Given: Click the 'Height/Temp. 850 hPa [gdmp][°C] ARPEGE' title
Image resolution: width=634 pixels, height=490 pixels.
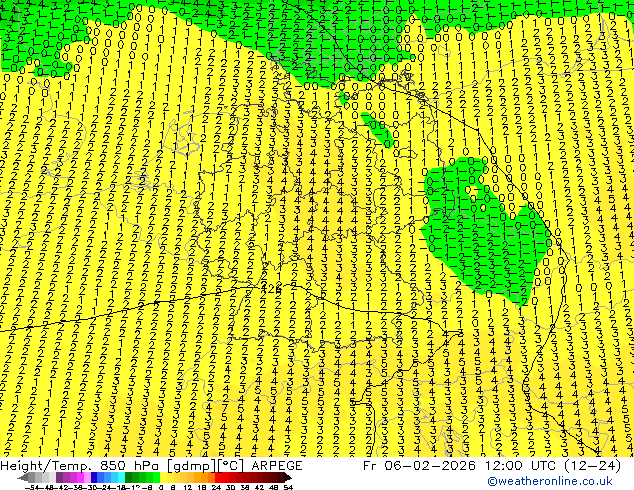Looking at the screenshot, I should pos(151,466).
